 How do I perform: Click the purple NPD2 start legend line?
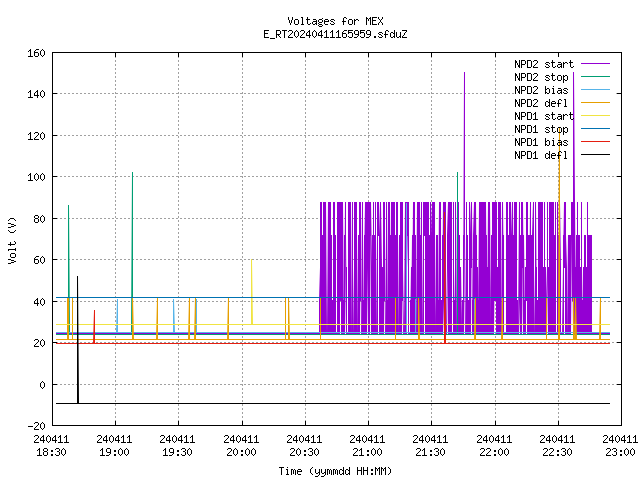click(x=595, y=64)
